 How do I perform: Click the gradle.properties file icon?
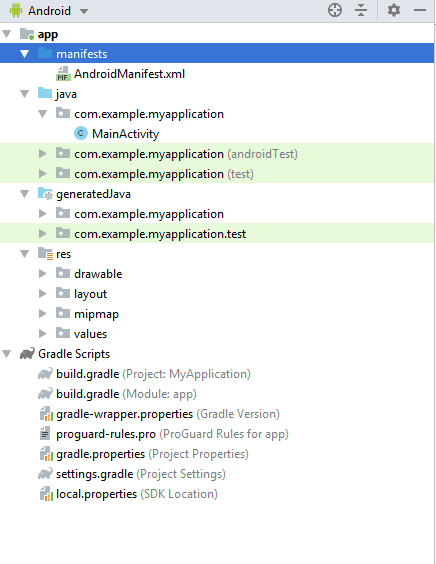(46, 454)
